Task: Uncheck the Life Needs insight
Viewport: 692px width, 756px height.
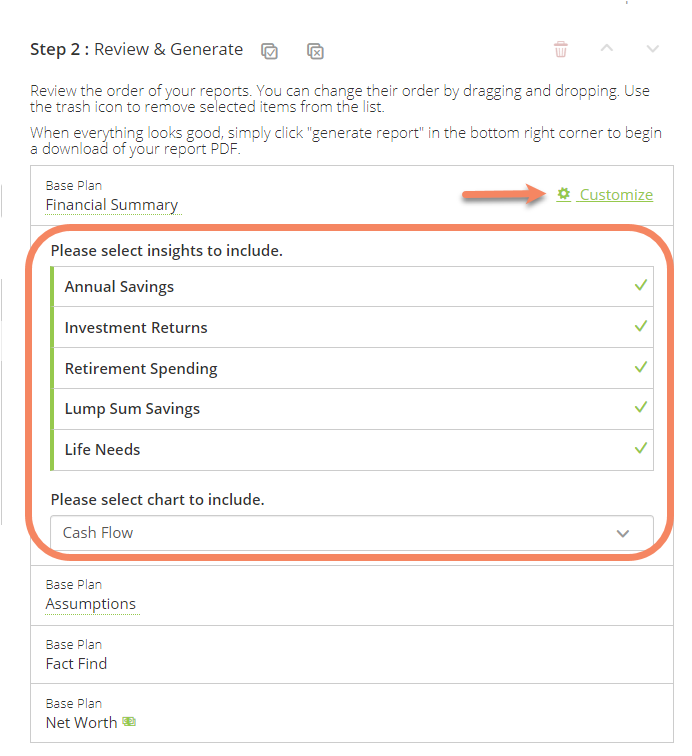Action: [641, 448]
